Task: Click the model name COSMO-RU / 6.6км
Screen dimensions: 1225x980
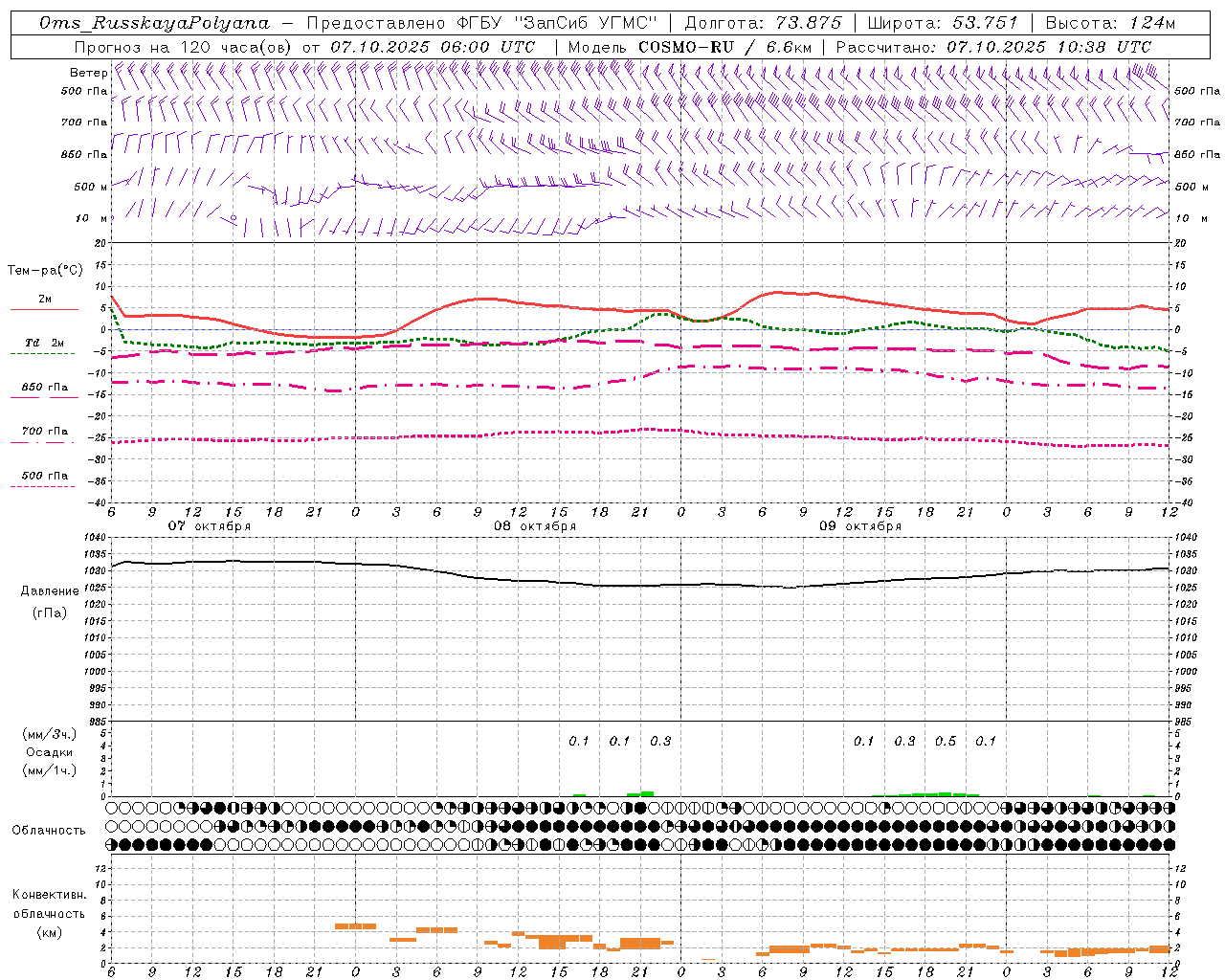Action: (x=725, y=47)
